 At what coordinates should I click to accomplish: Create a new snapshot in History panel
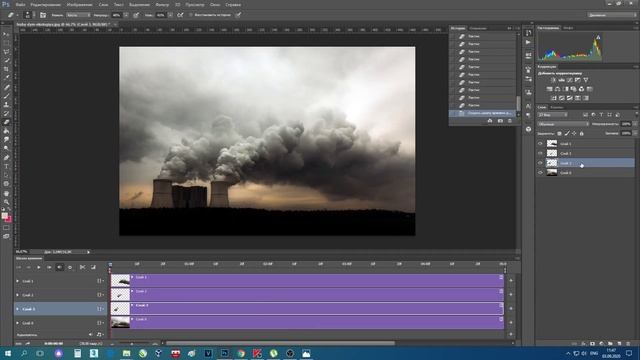500,121
